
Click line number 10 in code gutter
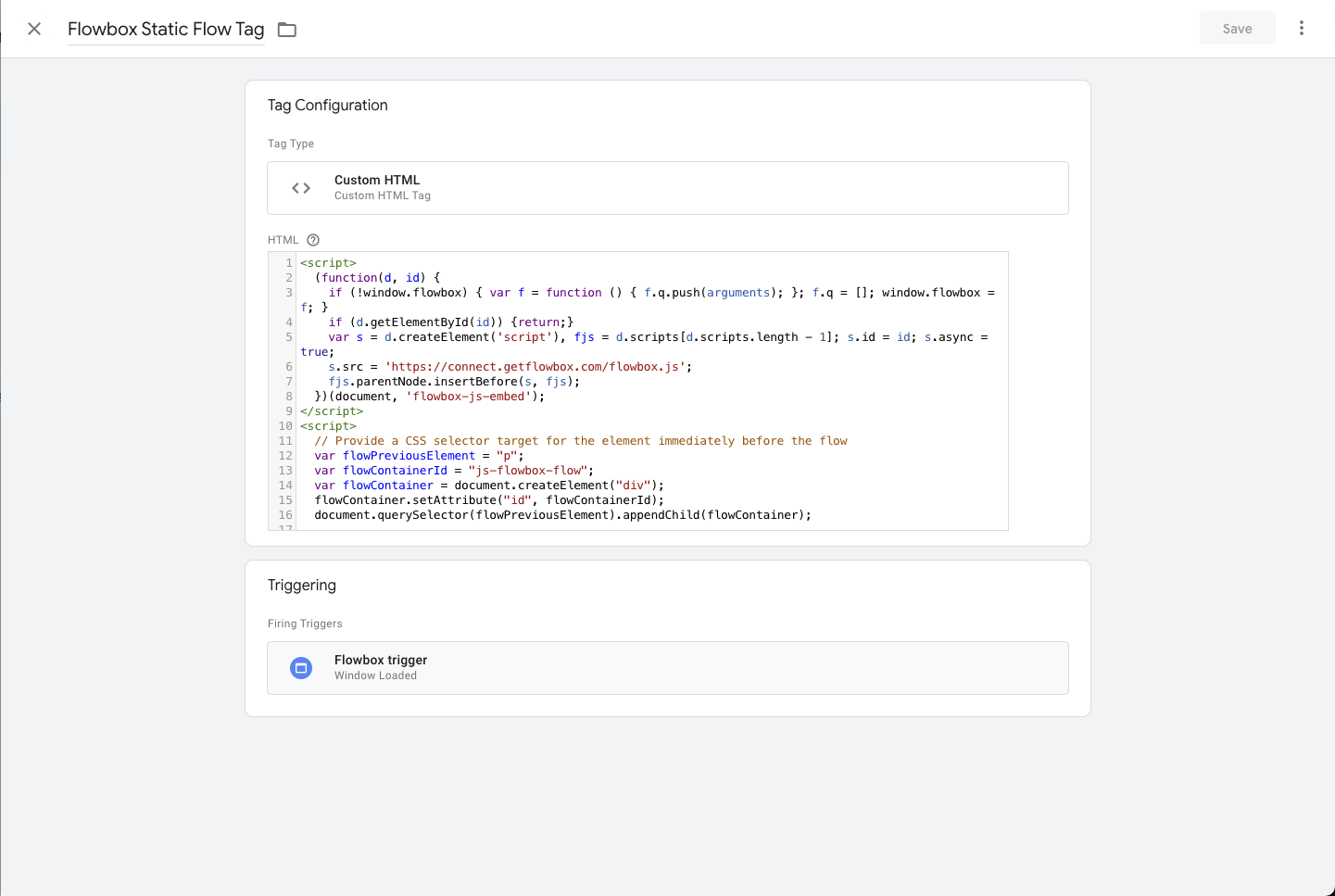[285, 426]
